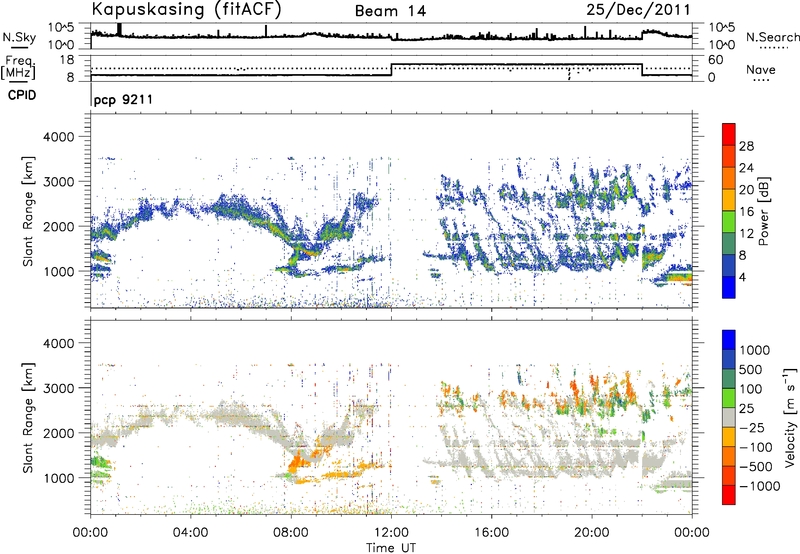800x554 pixels.
Task: Click the '28' Power scale value
Action: (x=746, y=146)
